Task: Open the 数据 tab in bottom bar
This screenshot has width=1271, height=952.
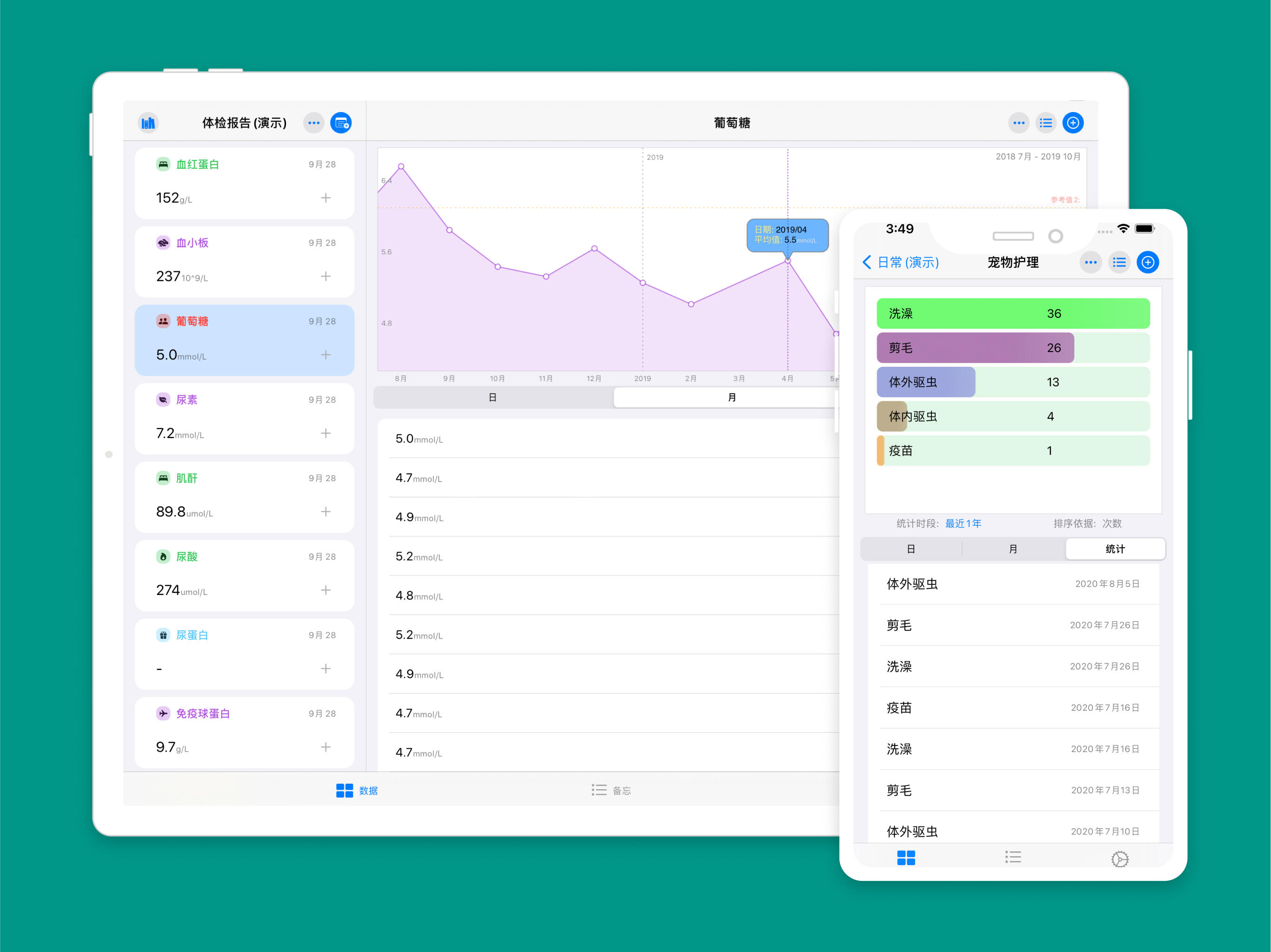Action: pos(357,791)
